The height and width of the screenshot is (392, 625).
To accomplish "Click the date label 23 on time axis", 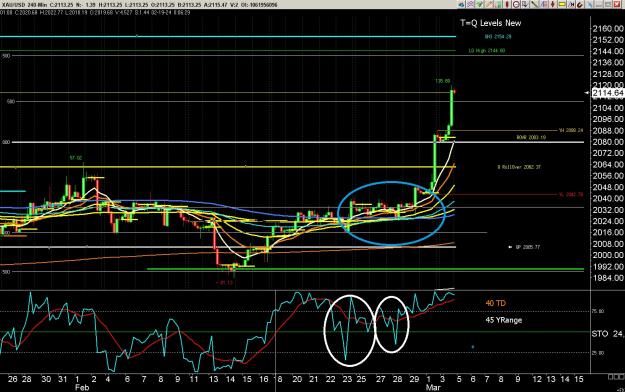I will pos(347,379).
